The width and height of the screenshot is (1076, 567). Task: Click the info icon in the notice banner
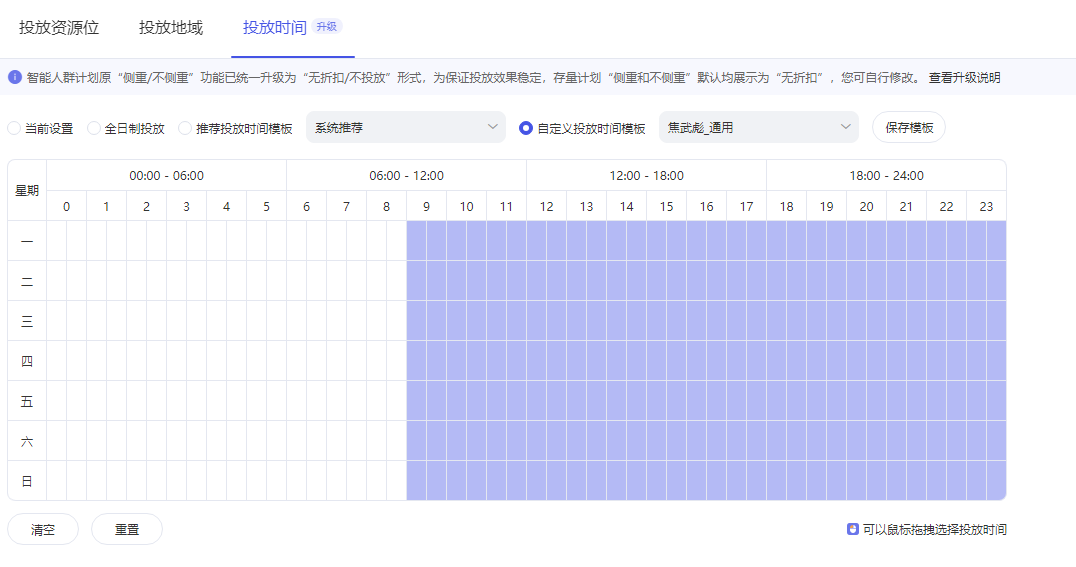tap(15, 77)
